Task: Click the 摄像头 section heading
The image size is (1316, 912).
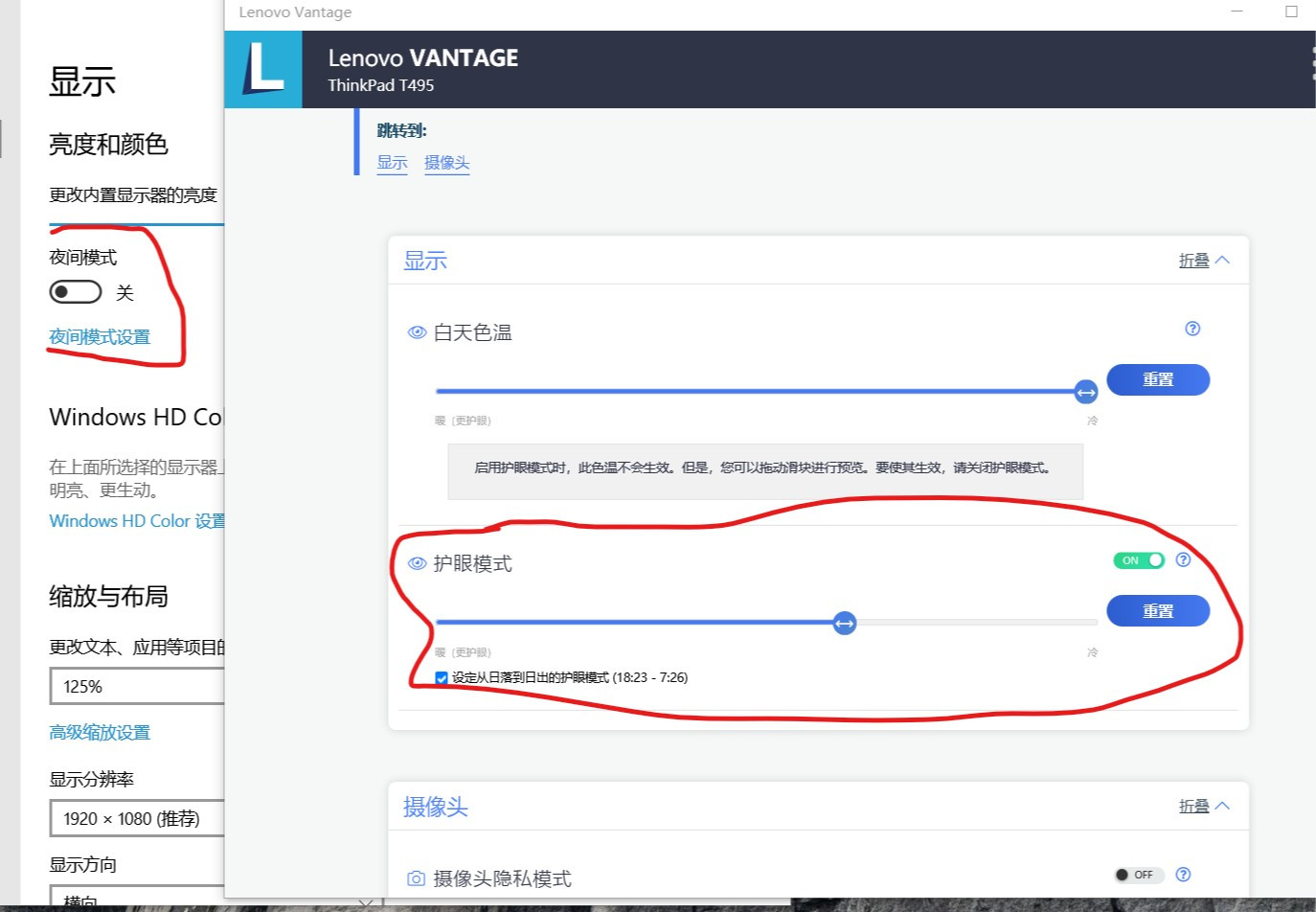Action: [x=436, y=807]
